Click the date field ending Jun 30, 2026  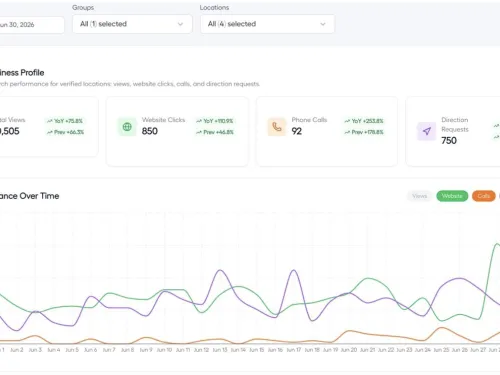pyautogui.click(x=31, y=25)
